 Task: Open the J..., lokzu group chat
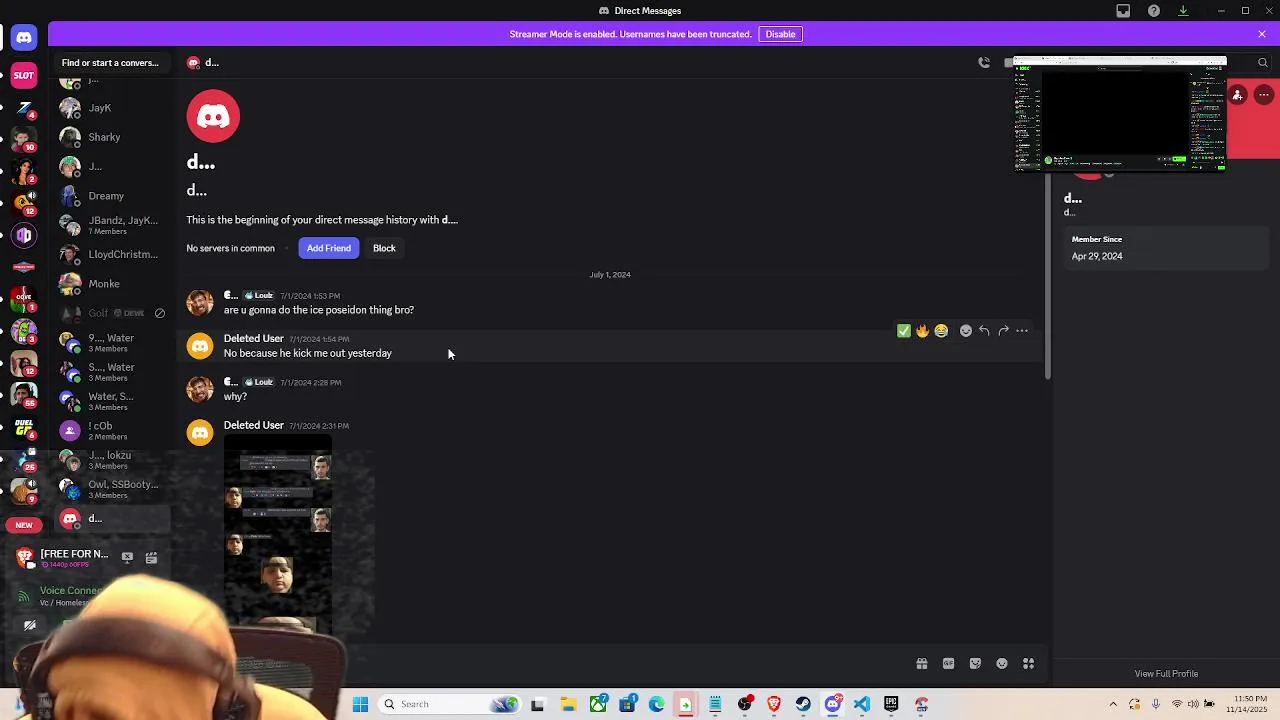click(x=112, y=460)
